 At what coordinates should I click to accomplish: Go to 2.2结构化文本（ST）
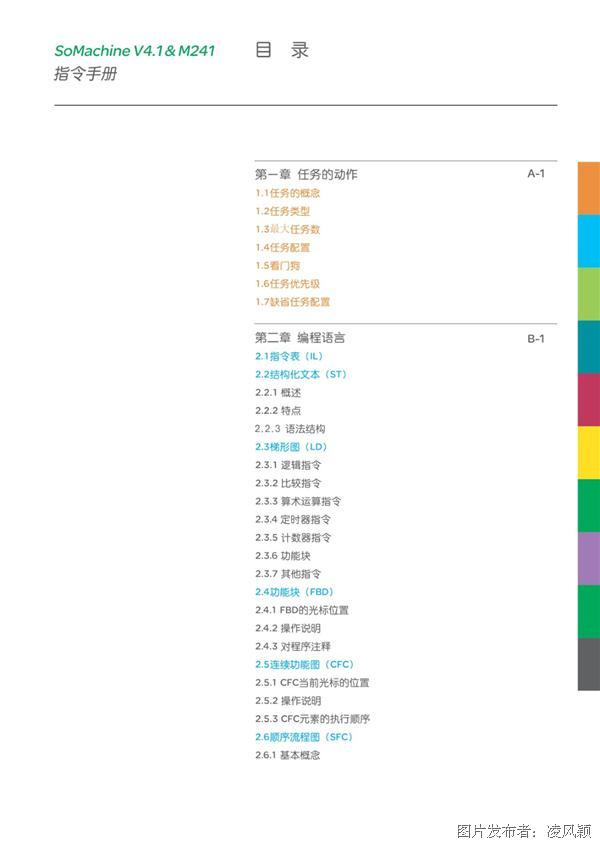[x=301, y=374]
